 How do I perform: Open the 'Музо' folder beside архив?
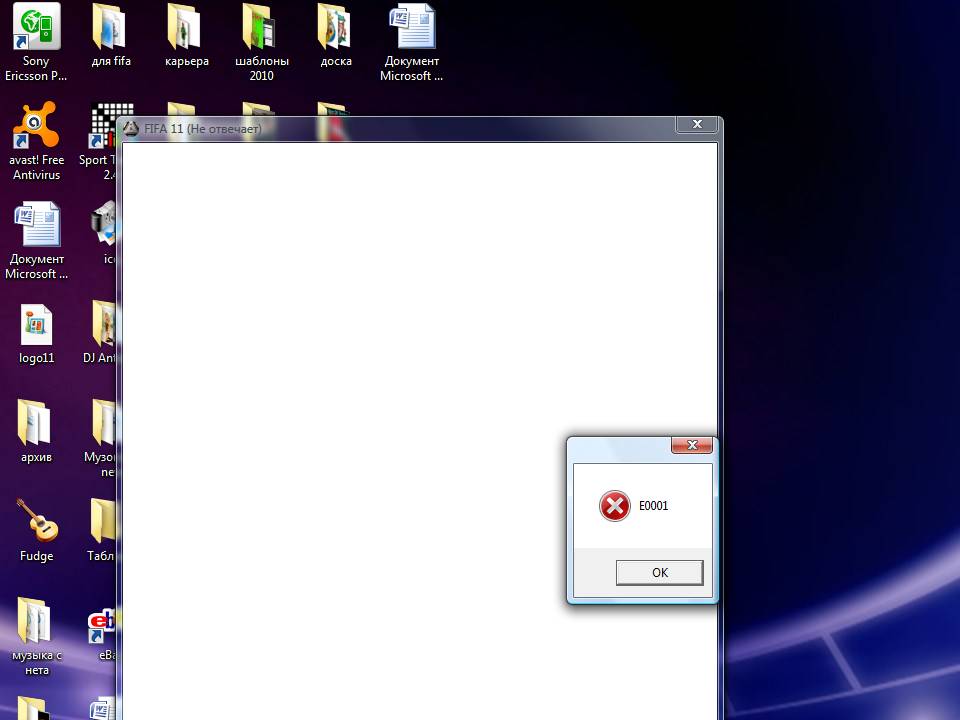[x=102, y=438]
